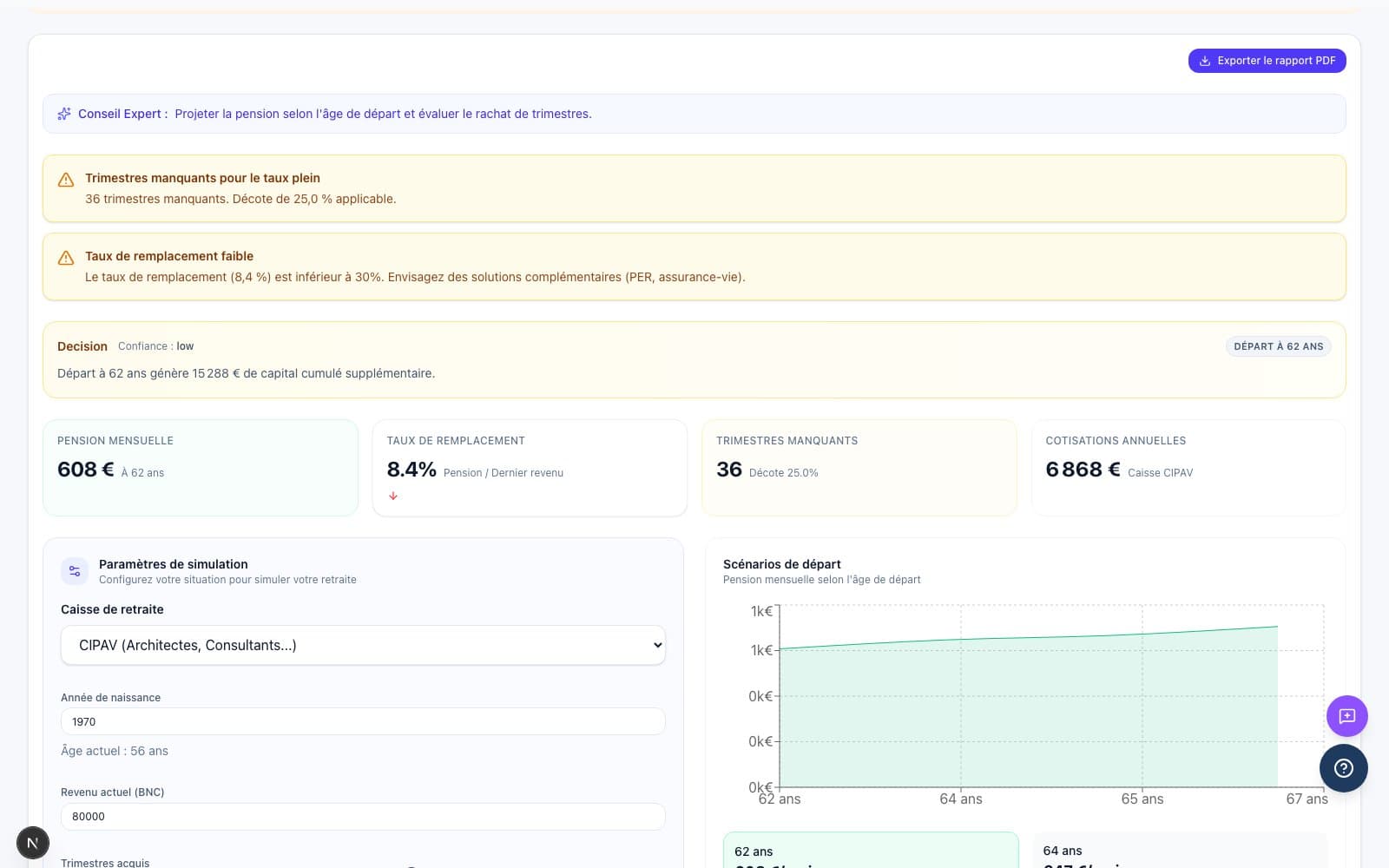The width and height of the screenshot is (1389, 868).
Task: Click the red down arrow under replacement rate
Action: 393,496
